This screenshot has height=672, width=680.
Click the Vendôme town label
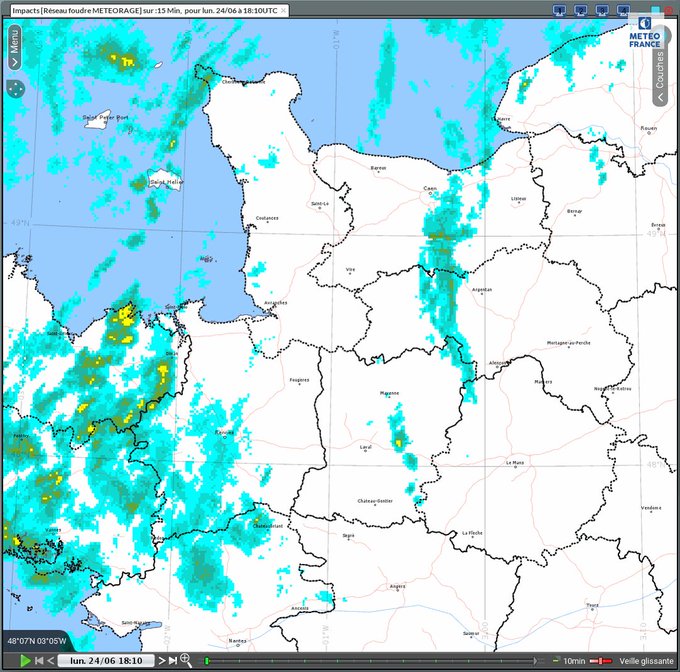coord(651,508)
